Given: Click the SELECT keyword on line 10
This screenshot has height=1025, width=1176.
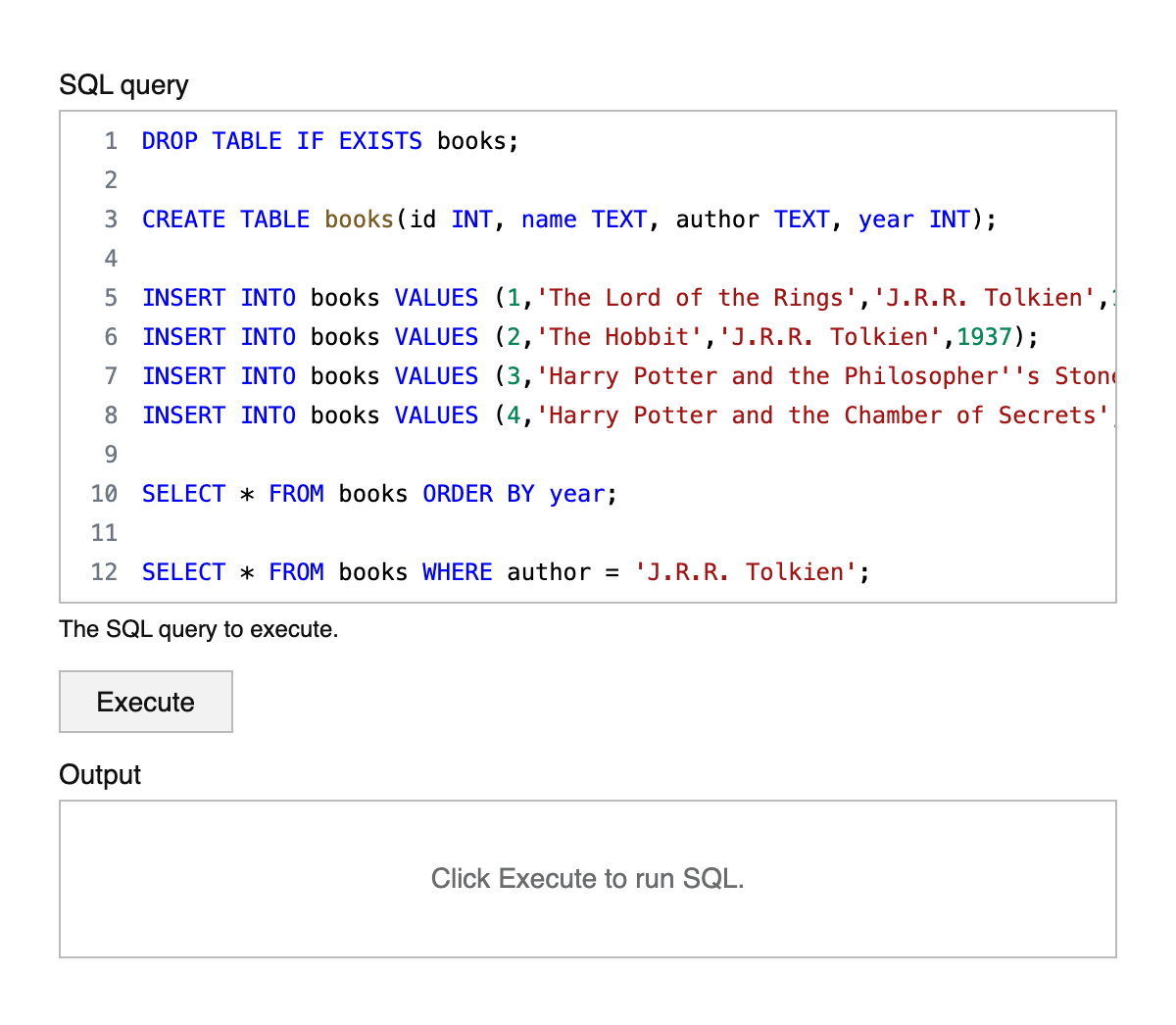Looking at the screenshot, I should (x=183, y=494).
